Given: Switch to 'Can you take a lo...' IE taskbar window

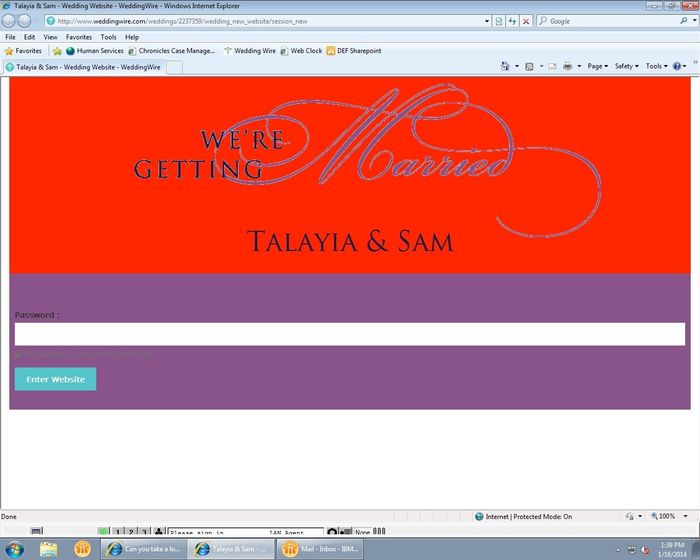Looking at the screenshot, I should coord(143,549).
